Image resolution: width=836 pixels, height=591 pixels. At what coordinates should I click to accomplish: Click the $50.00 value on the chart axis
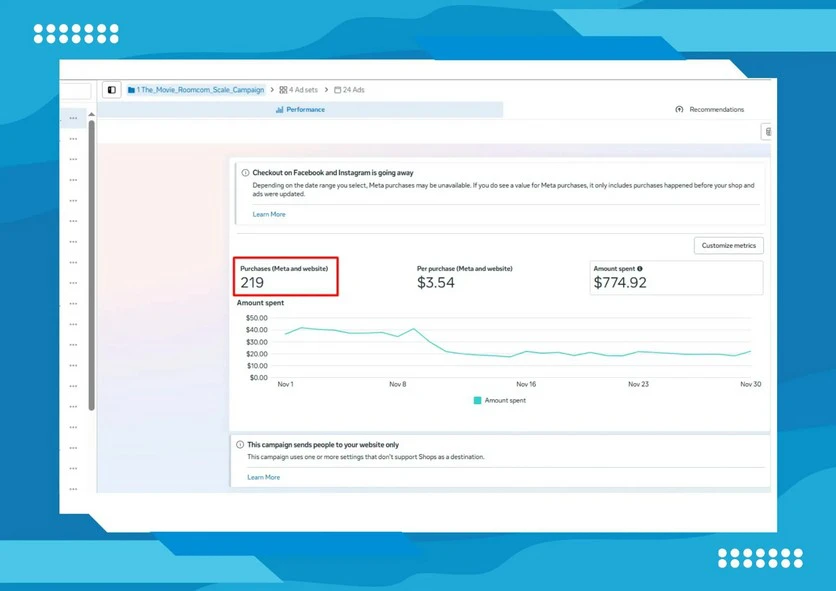tap(256, 318)
